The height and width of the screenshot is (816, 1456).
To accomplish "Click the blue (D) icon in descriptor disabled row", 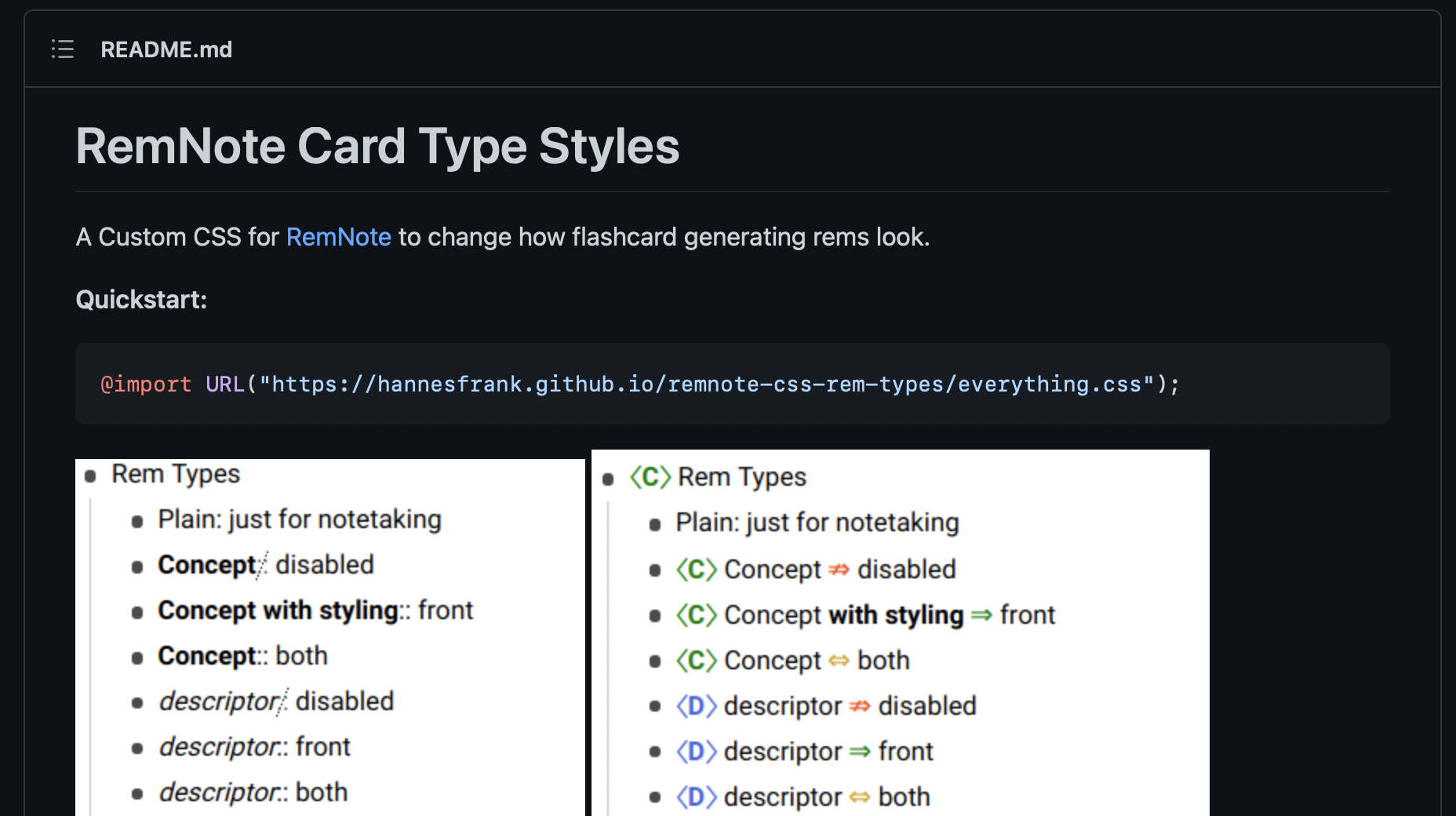I will click(697, 706).
